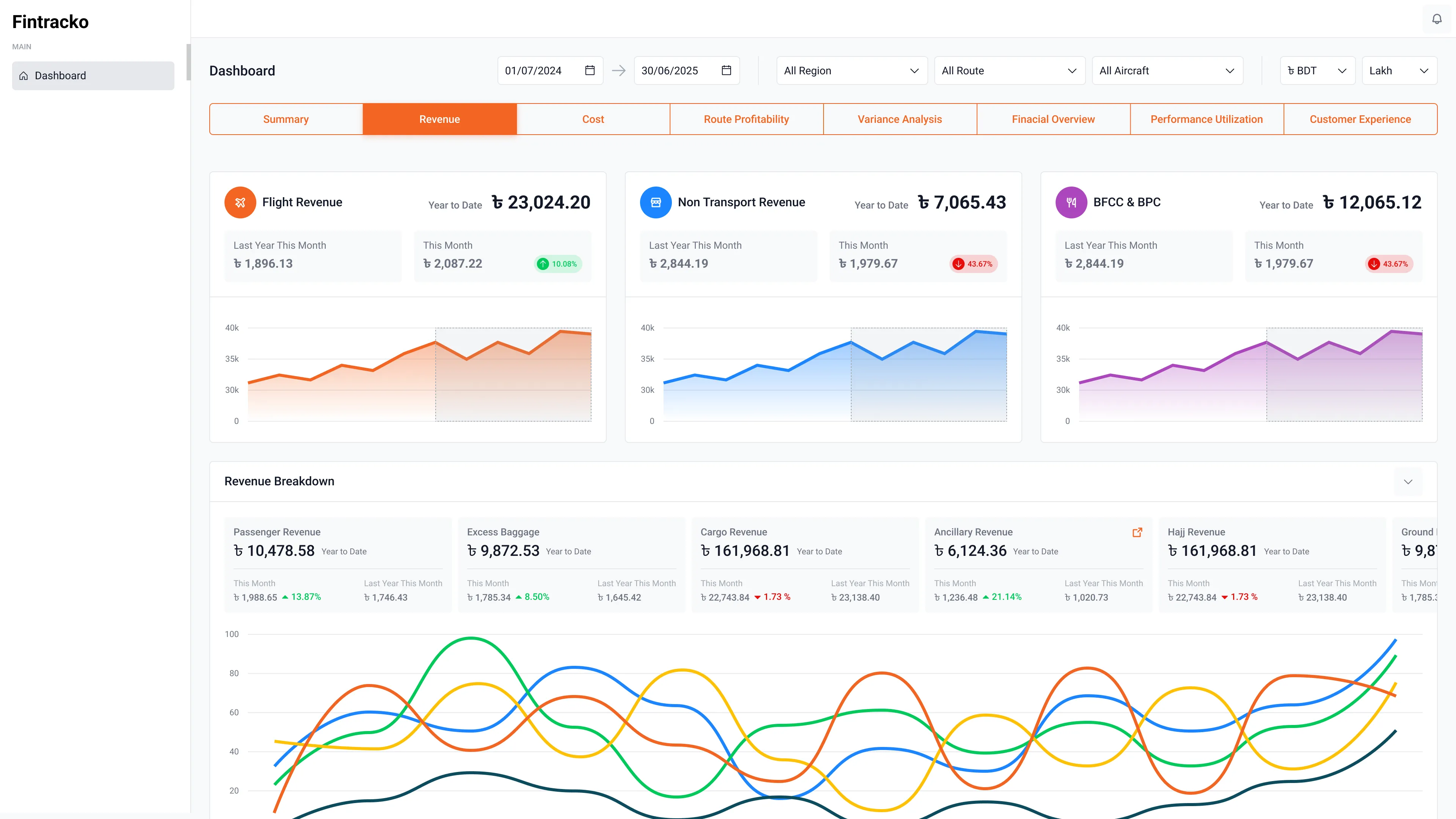Open Ancillary Revenue external link icon
This screenshot has width=1456, height=819.
(1137, 532)
